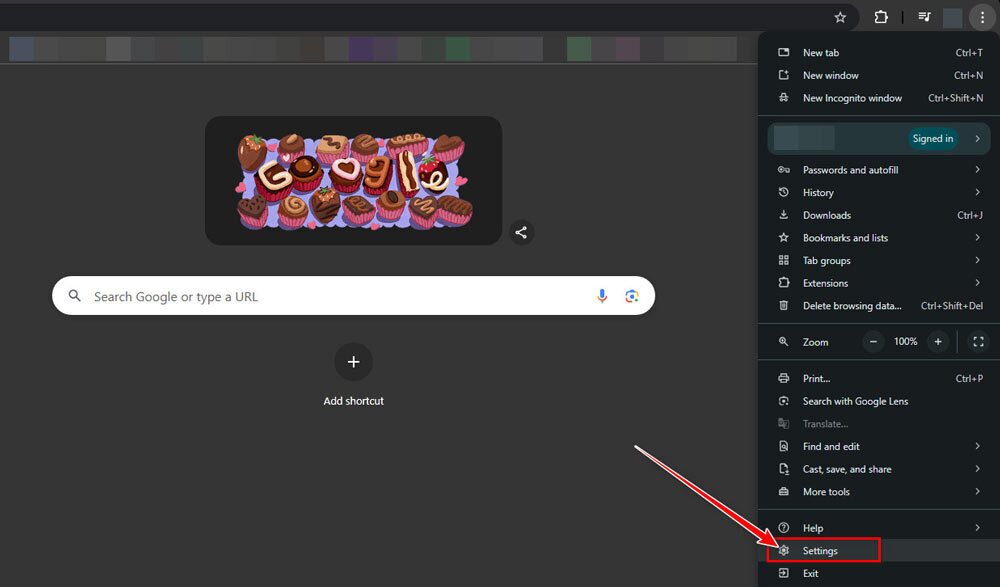
Task: Expand the Extensions submenu entry
Action: (x=879, y=283)
